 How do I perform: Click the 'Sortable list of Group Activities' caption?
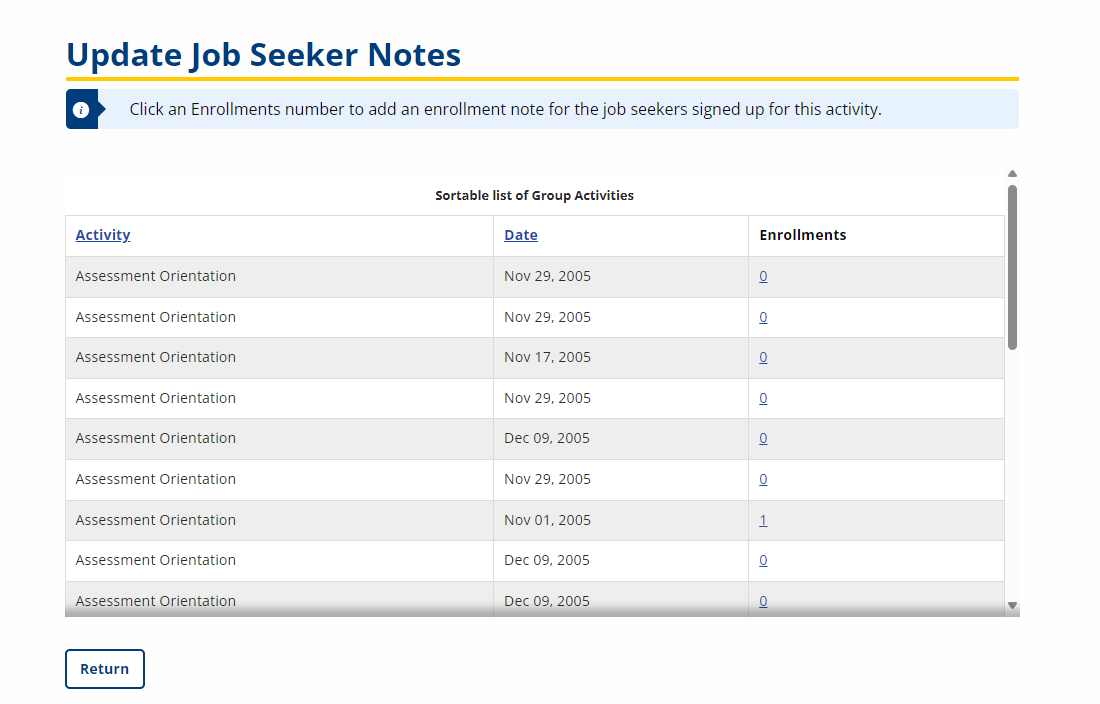pyautogui.click(x=534, y=196)
